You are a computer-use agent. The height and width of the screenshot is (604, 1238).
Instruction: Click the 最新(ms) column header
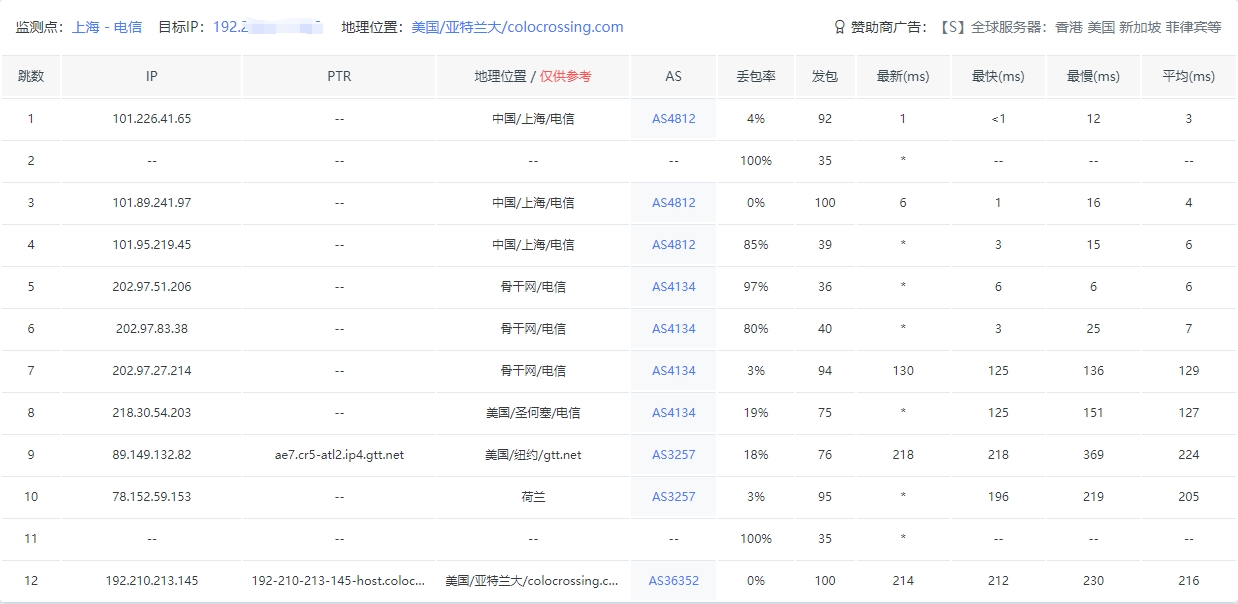click(903, 76)
